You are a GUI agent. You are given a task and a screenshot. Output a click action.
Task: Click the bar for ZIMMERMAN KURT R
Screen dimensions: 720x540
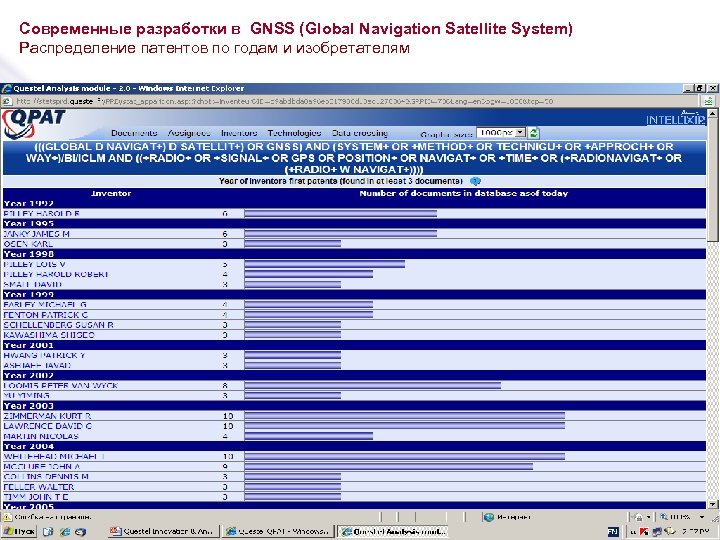[x=405, y=416]
